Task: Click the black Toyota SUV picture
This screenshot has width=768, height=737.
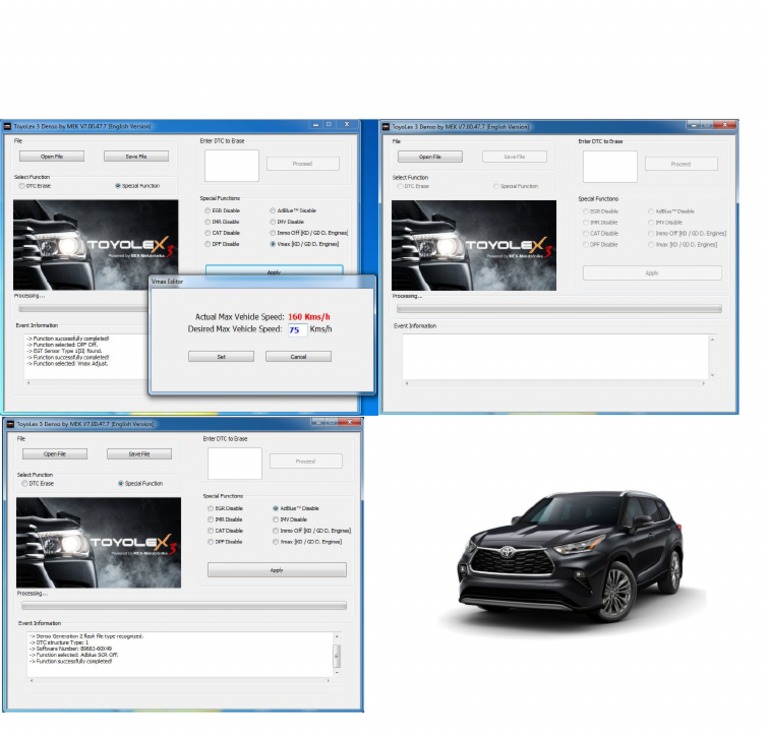Action: (571, 556)
